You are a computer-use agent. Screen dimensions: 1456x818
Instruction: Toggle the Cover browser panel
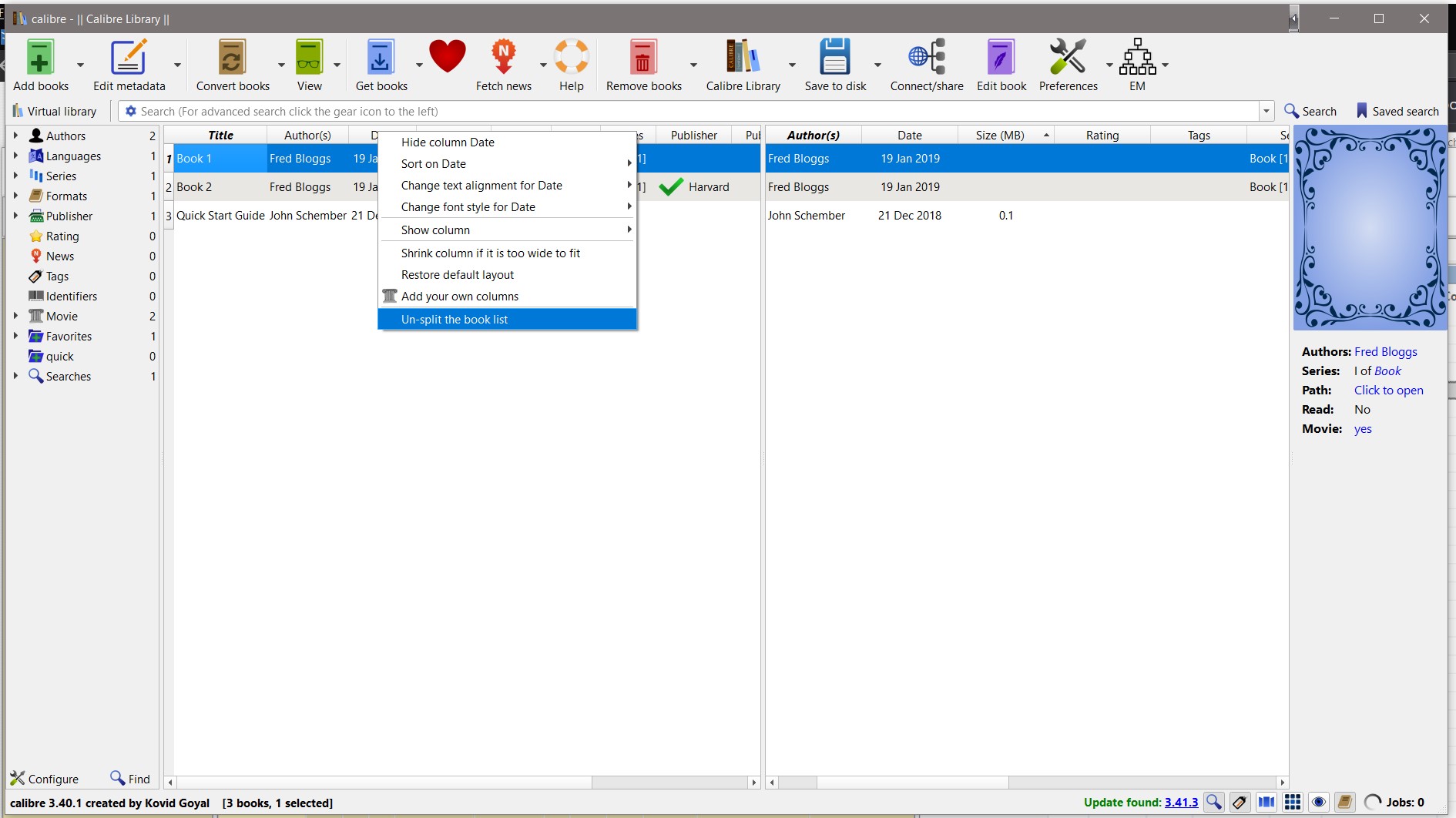pos(1266,802)
